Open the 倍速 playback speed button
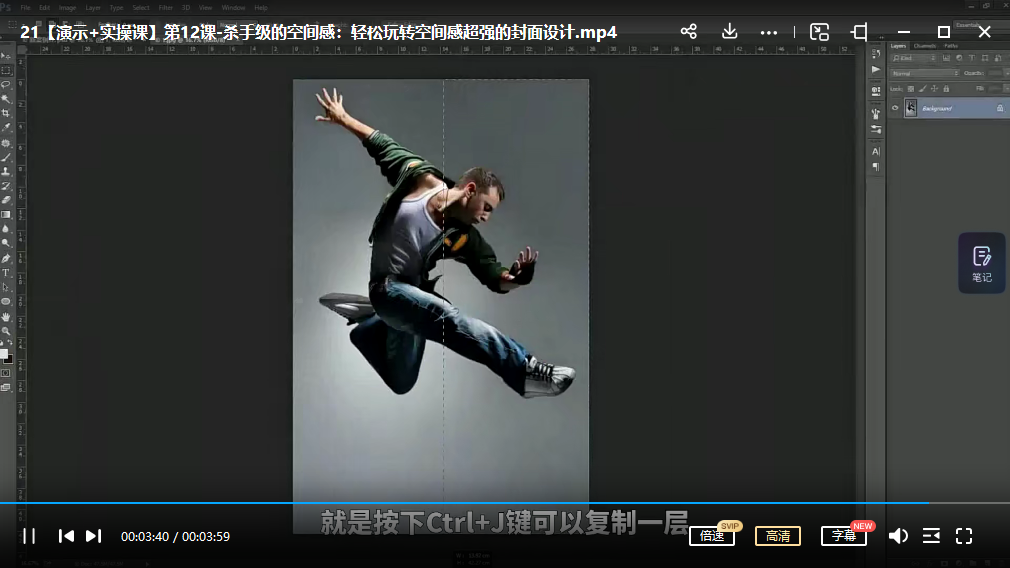The image size is (1010, 568). 712,536
